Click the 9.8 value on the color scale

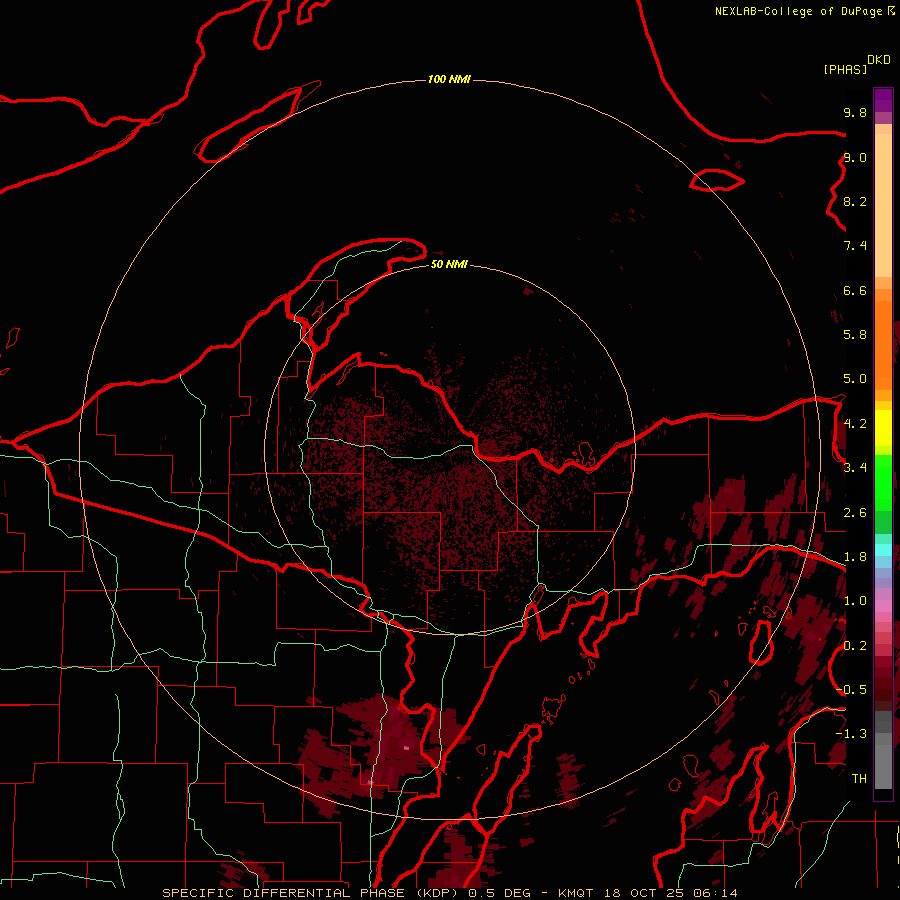pos(855,112)
